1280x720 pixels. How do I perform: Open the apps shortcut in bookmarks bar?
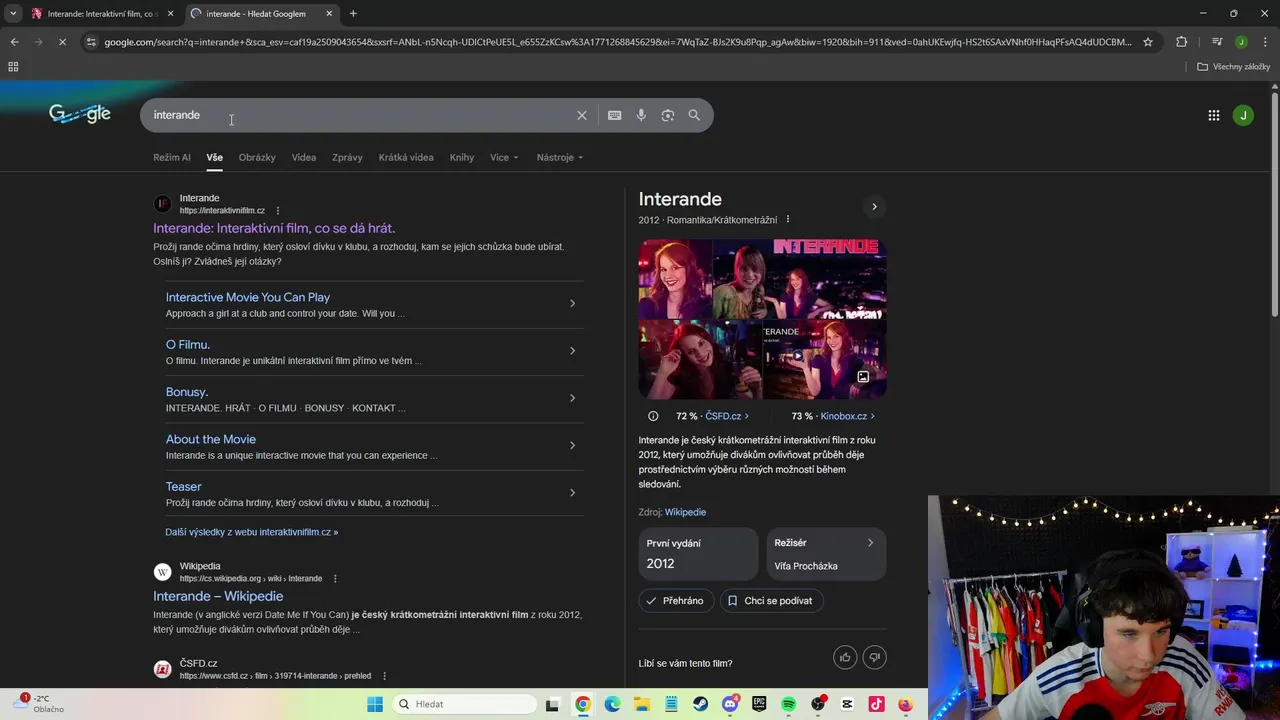13,67
